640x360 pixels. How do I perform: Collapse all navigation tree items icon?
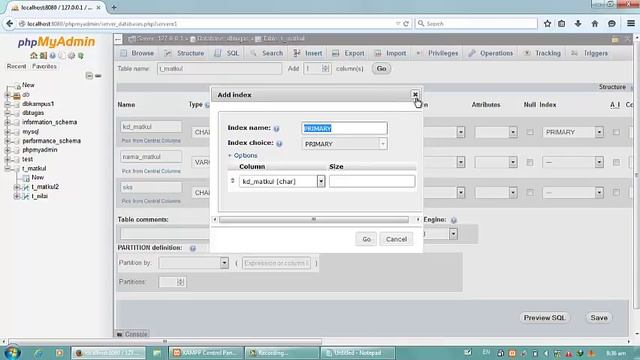[x=89, y=76]
